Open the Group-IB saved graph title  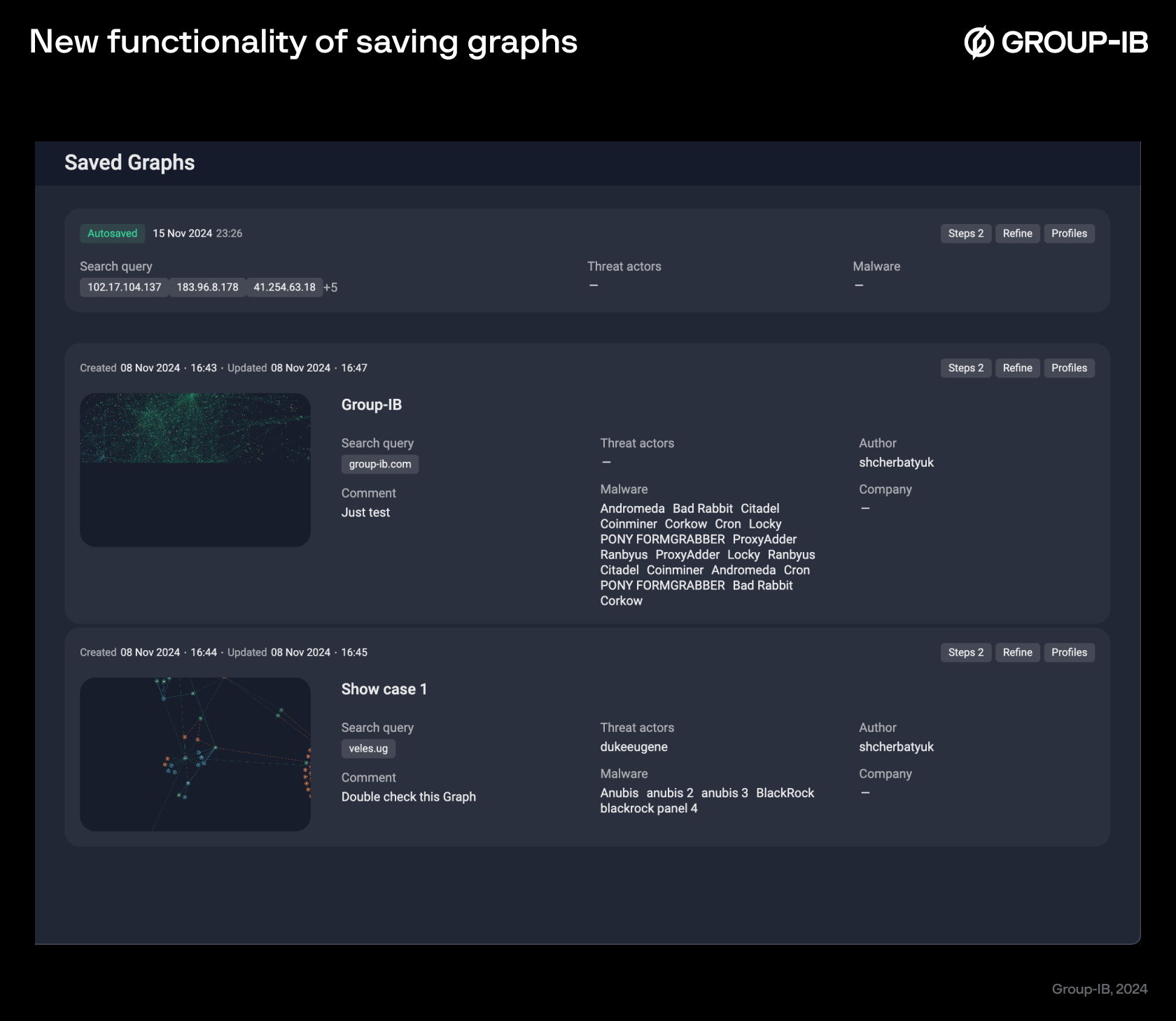[372, 404]
